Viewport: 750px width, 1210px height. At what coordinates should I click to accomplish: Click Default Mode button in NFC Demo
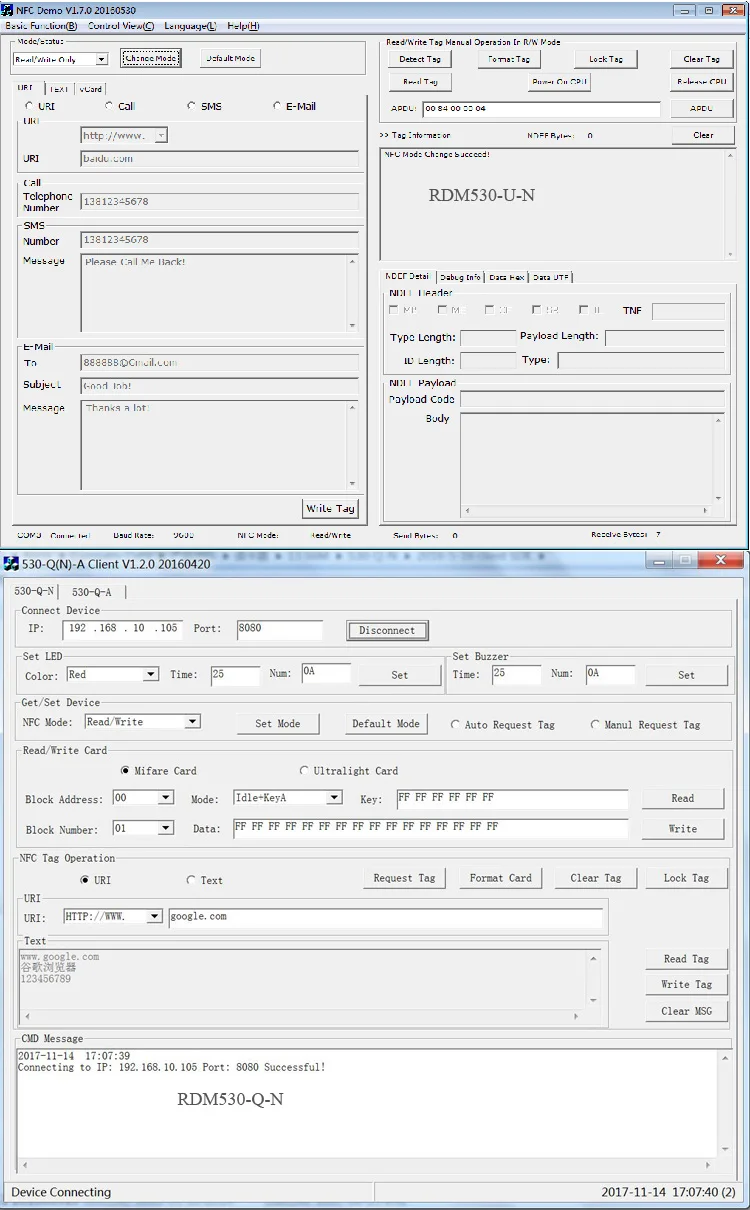coord(230,58)
